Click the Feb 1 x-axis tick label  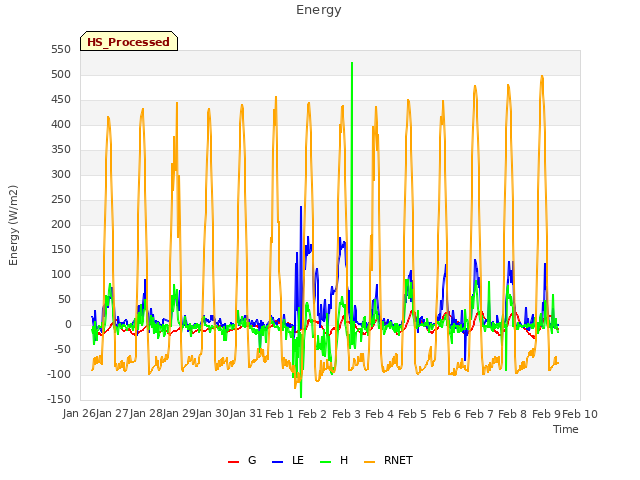tap(279, 414)
